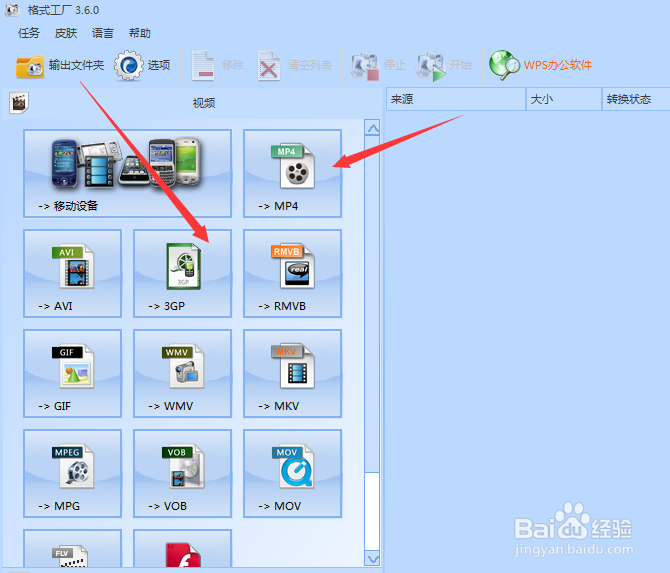Click the 开始 start button
This screenshot has width=670, height=573.
tap(444, 66)
